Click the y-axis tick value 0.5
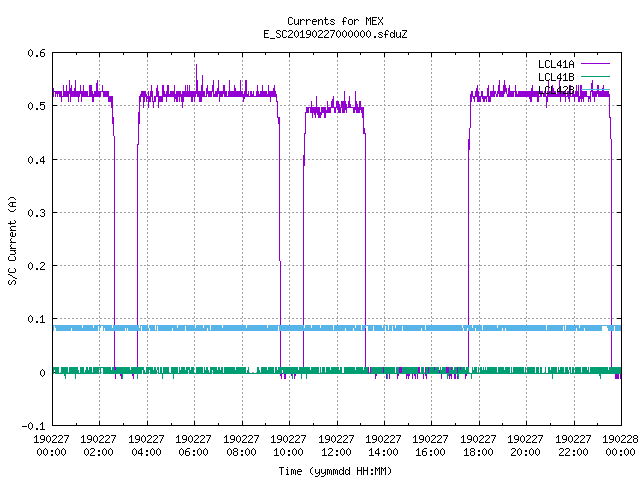 coord(36,106)
